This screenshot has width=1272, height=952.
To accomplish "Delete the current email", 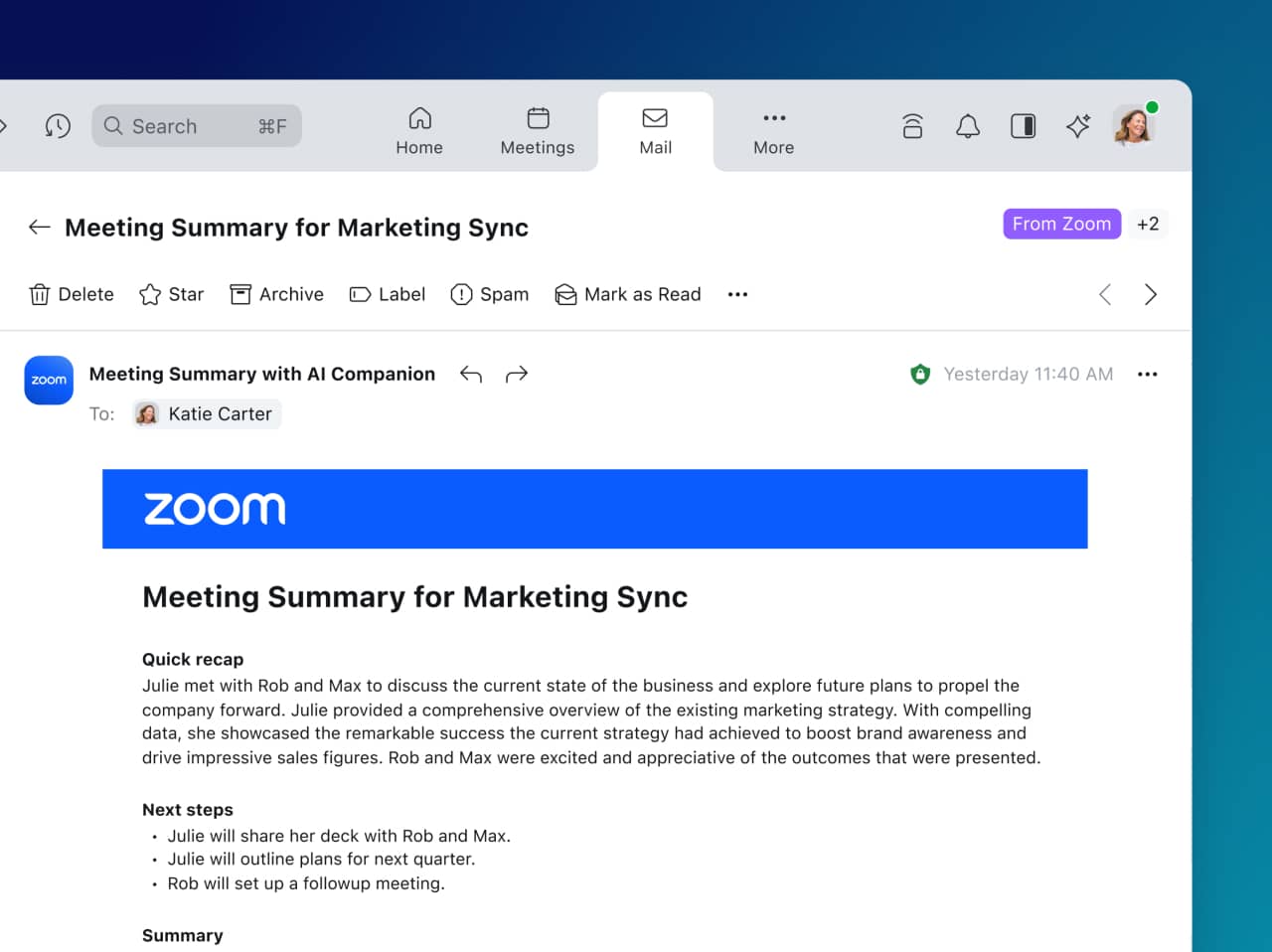I will [72, 294].
